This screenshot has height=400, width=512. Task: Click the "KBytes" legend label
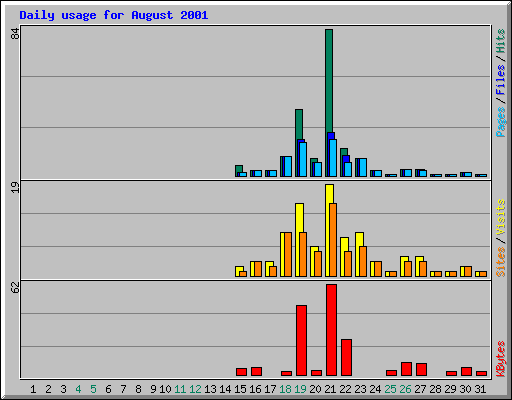click(500, 359)
